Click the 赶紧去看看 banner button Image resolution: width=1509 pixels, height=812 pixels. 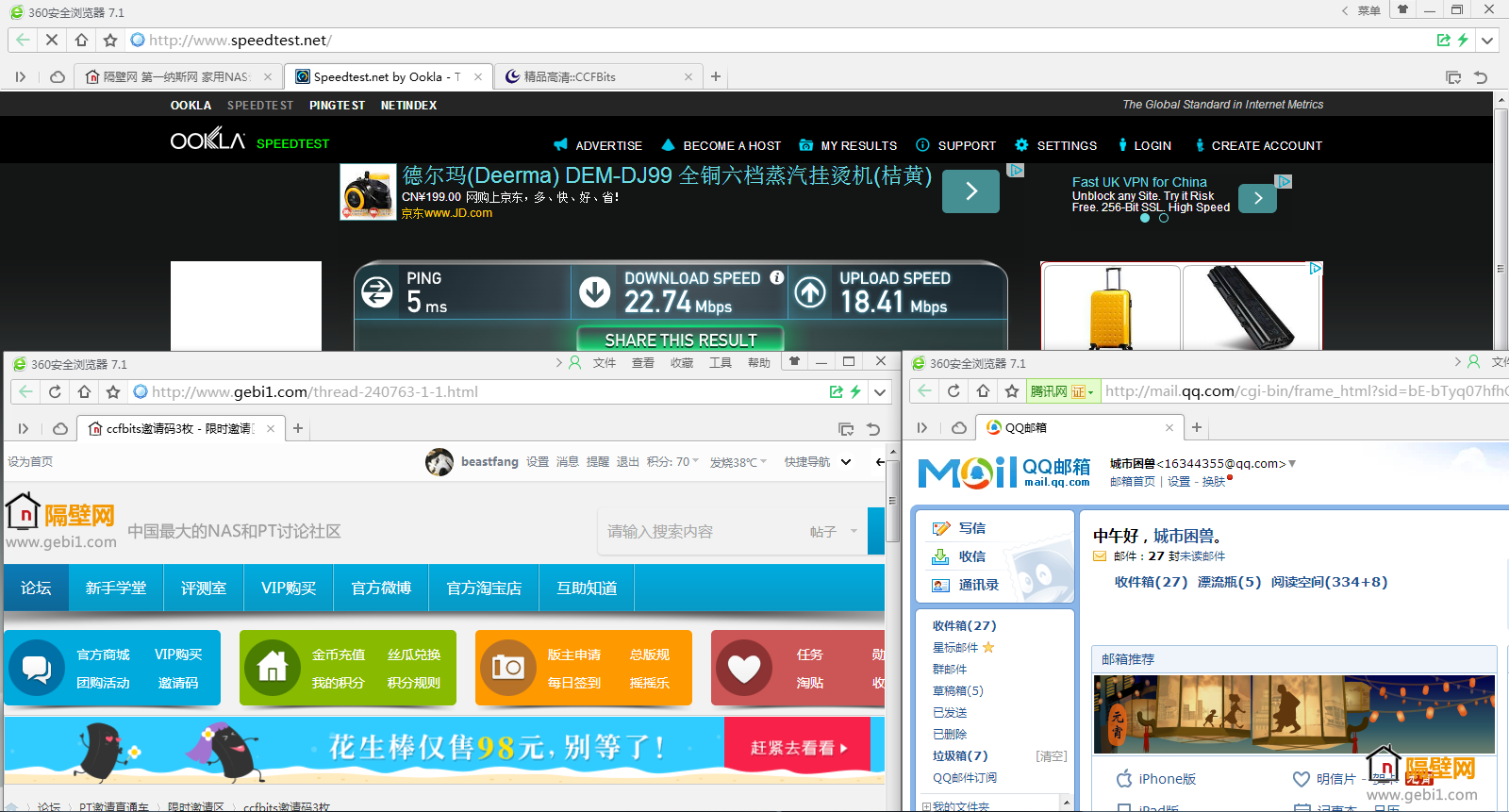tap(799, 748)
